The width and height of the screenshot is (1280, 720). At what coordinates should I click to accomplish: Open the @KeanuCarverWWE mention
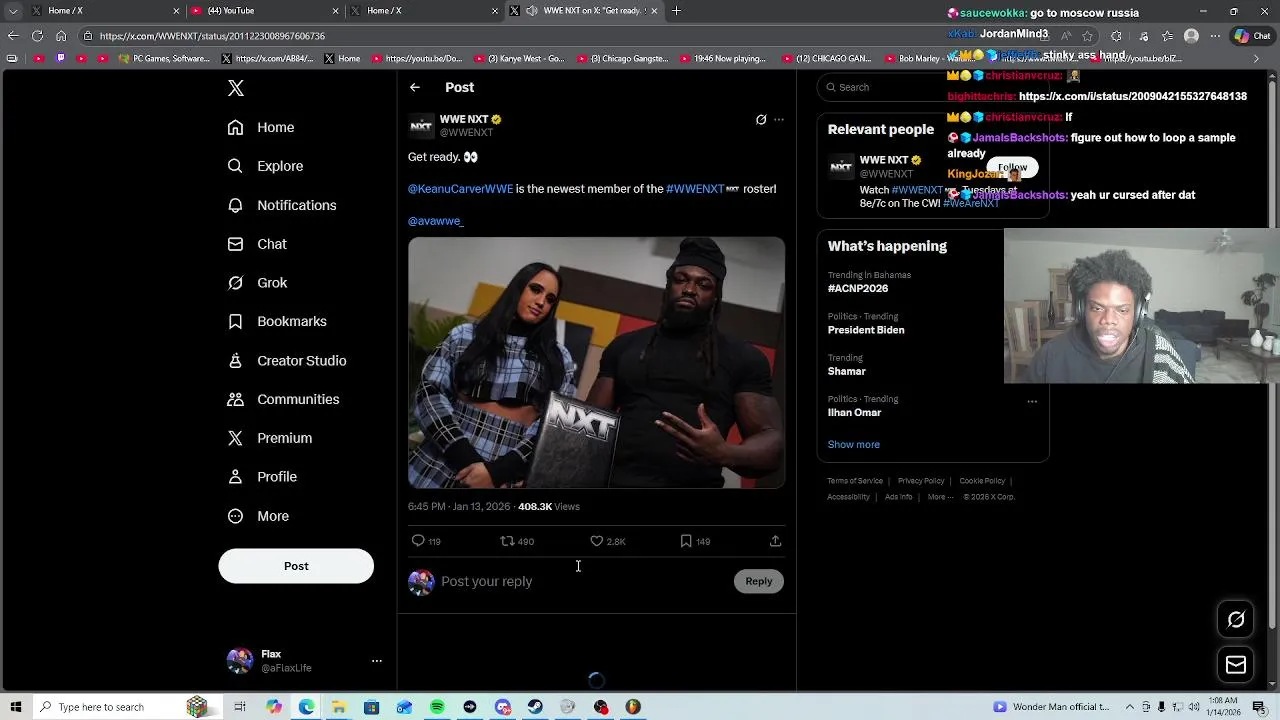(460, 189)
